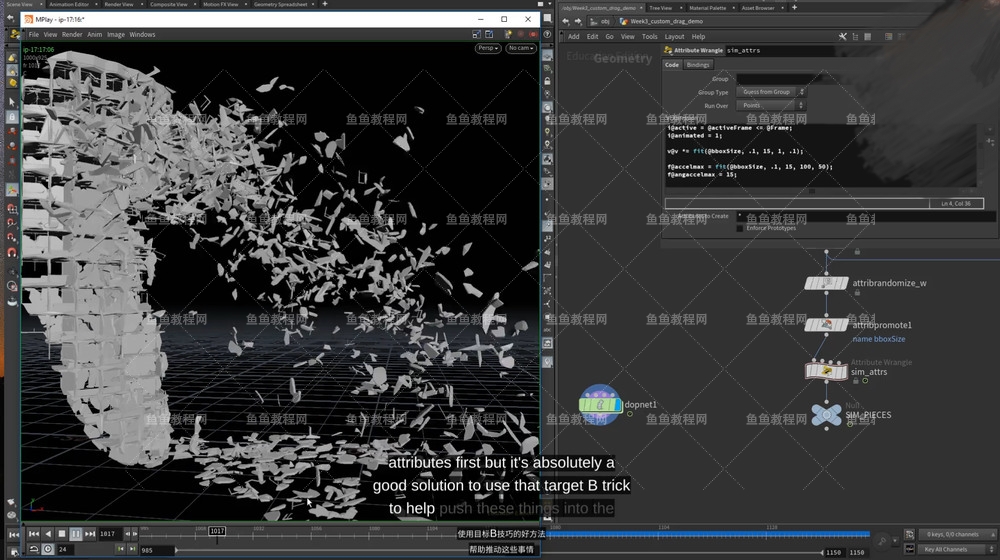The height and width of the screenshot is (560, 1000).
Task: Stop playback in MPlay
Action: pos(62,534)
